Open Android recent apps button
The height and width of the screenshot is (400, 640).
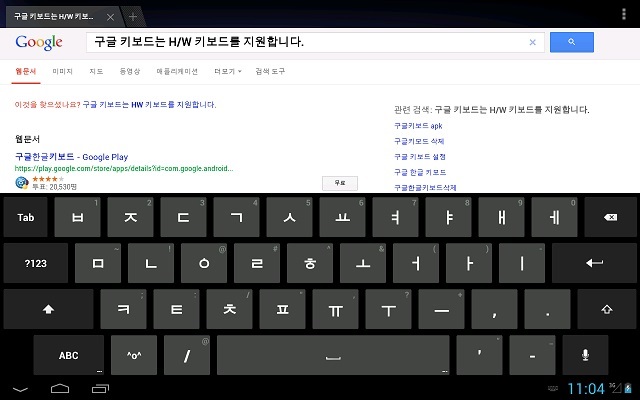pos(100,389)
